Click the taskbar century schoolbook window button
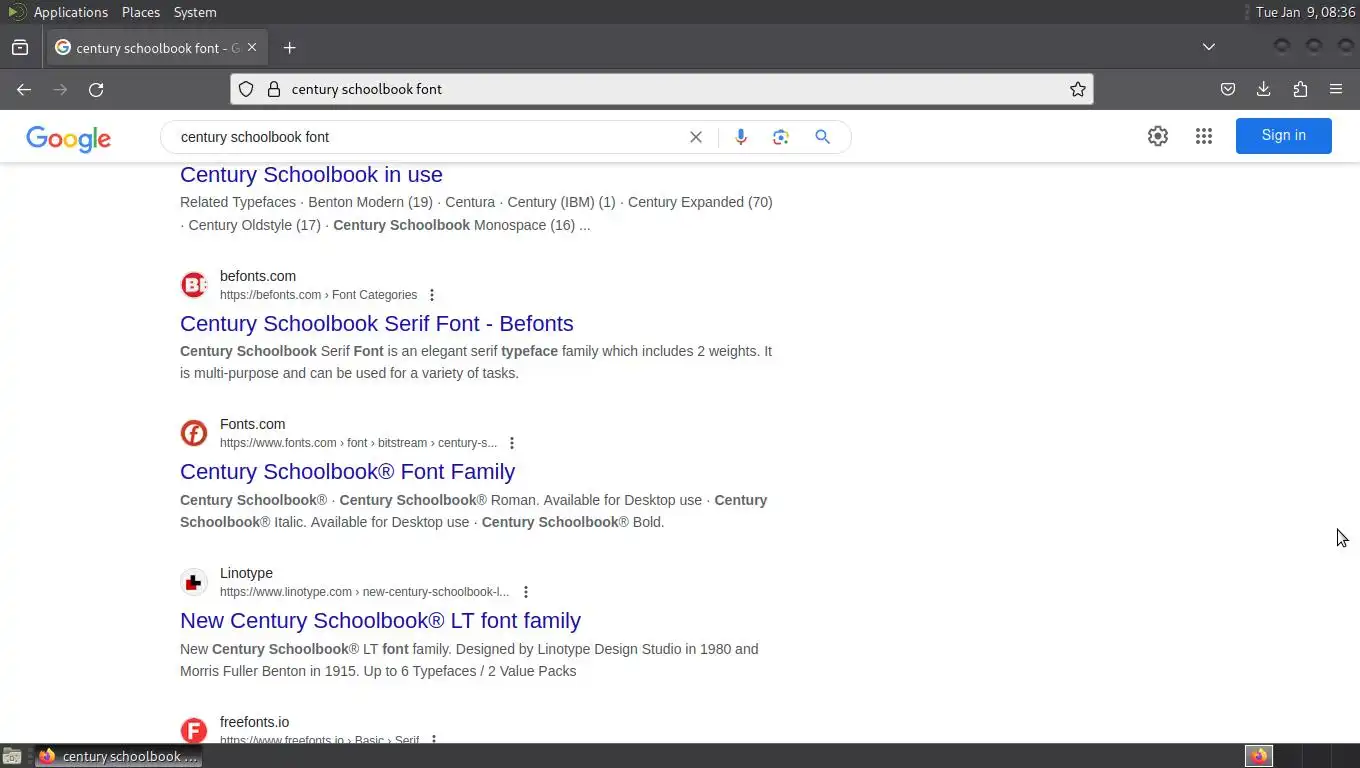 (118, 756)
